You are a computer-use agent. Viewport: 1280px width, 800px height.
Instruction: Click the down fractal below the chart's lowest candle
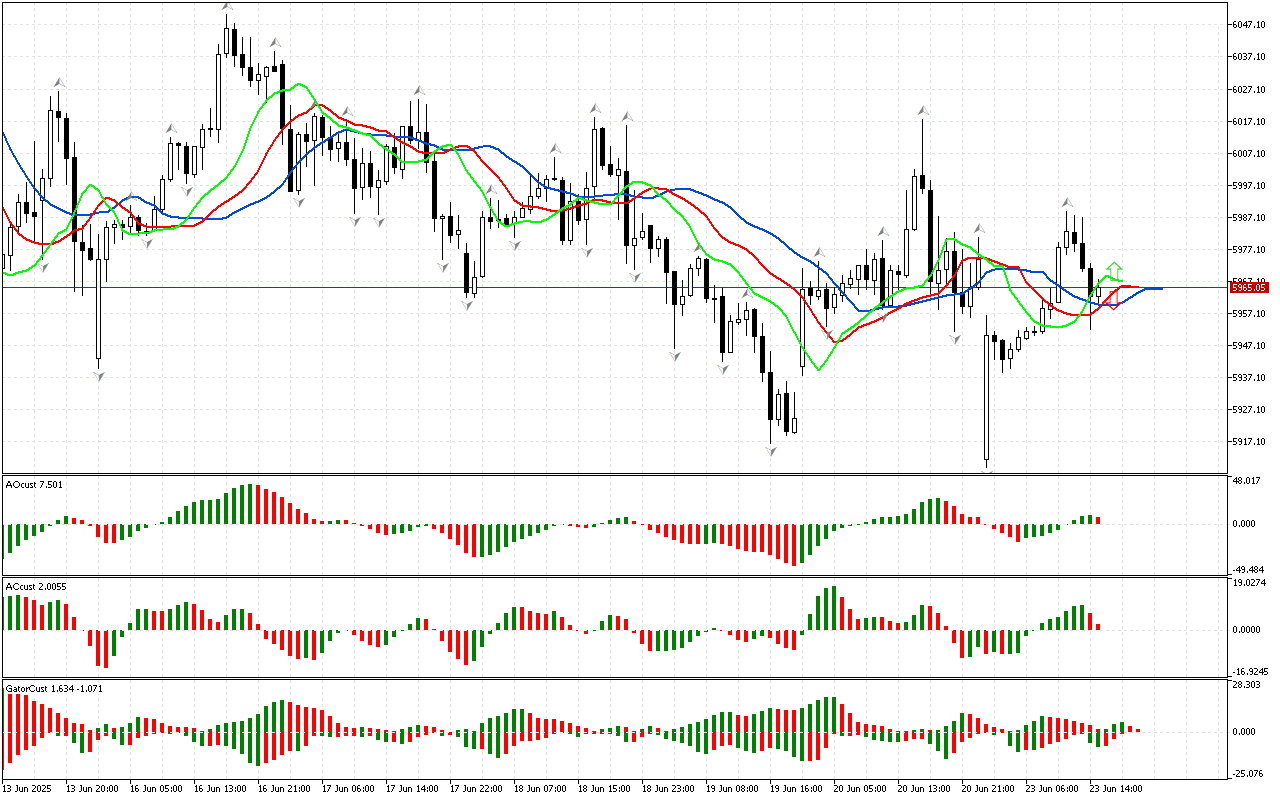(x=986, y=470)
